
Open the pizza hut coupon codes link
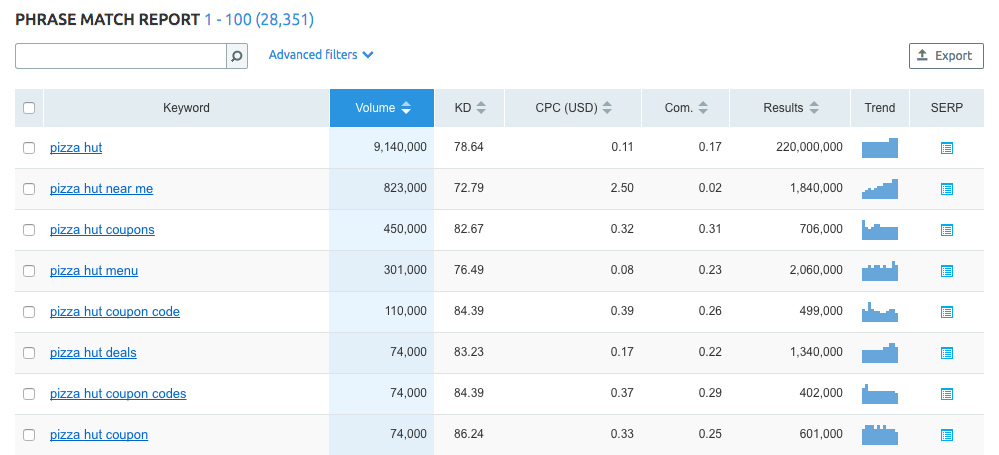point(118,394)
